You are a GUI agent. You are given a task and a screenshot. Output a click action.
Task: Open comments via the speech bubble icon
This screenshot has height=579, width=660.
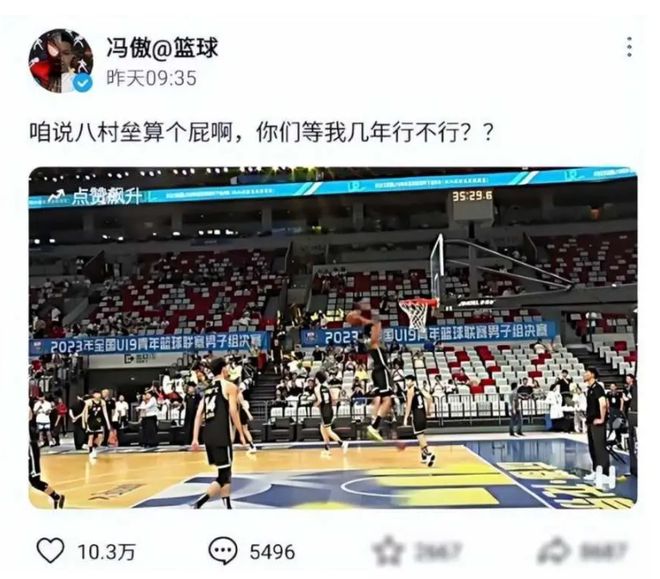[x=222, y=550]
